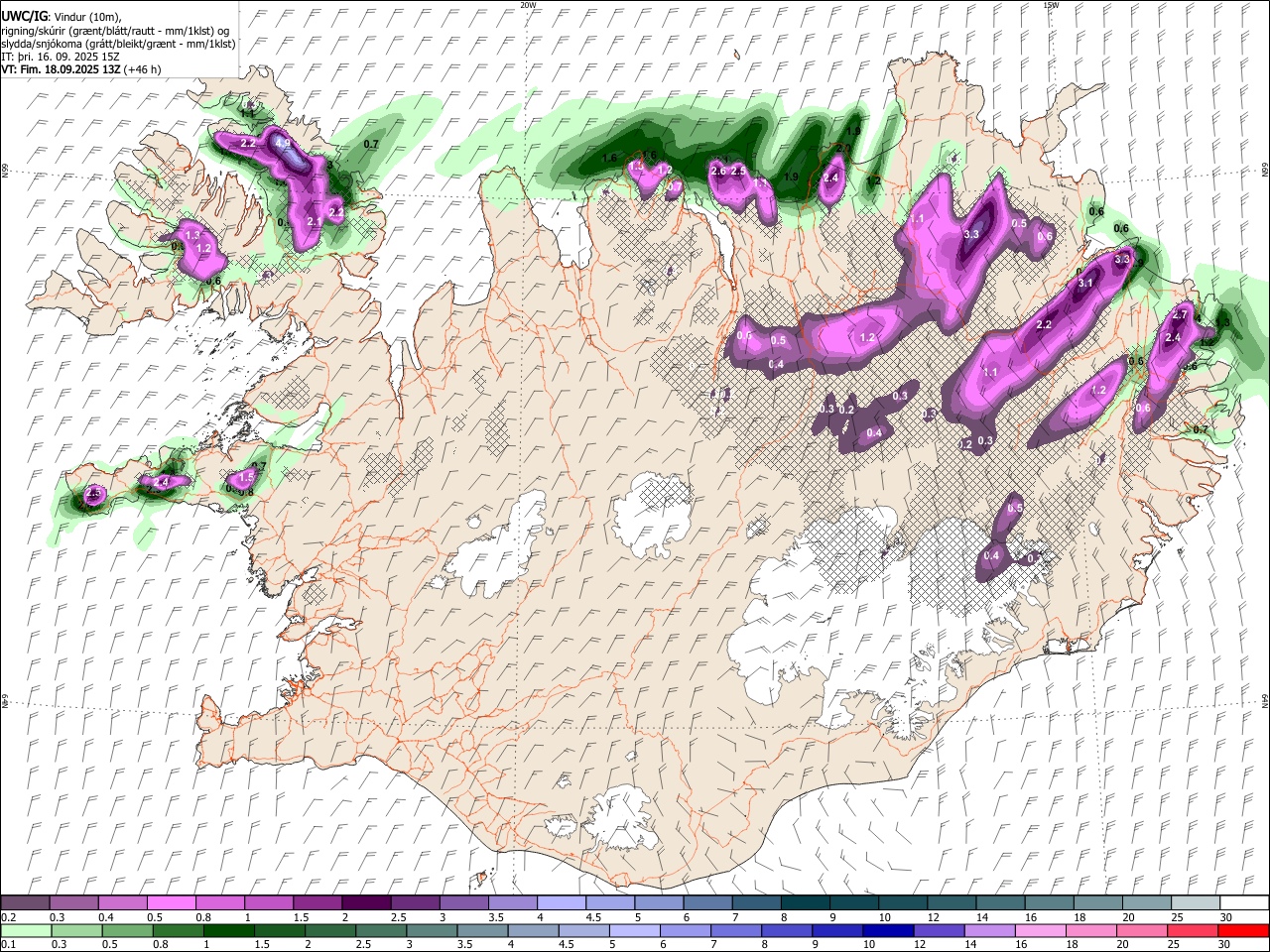Click the rain legend swatch between 1 and 1.5

pos(228,930)
